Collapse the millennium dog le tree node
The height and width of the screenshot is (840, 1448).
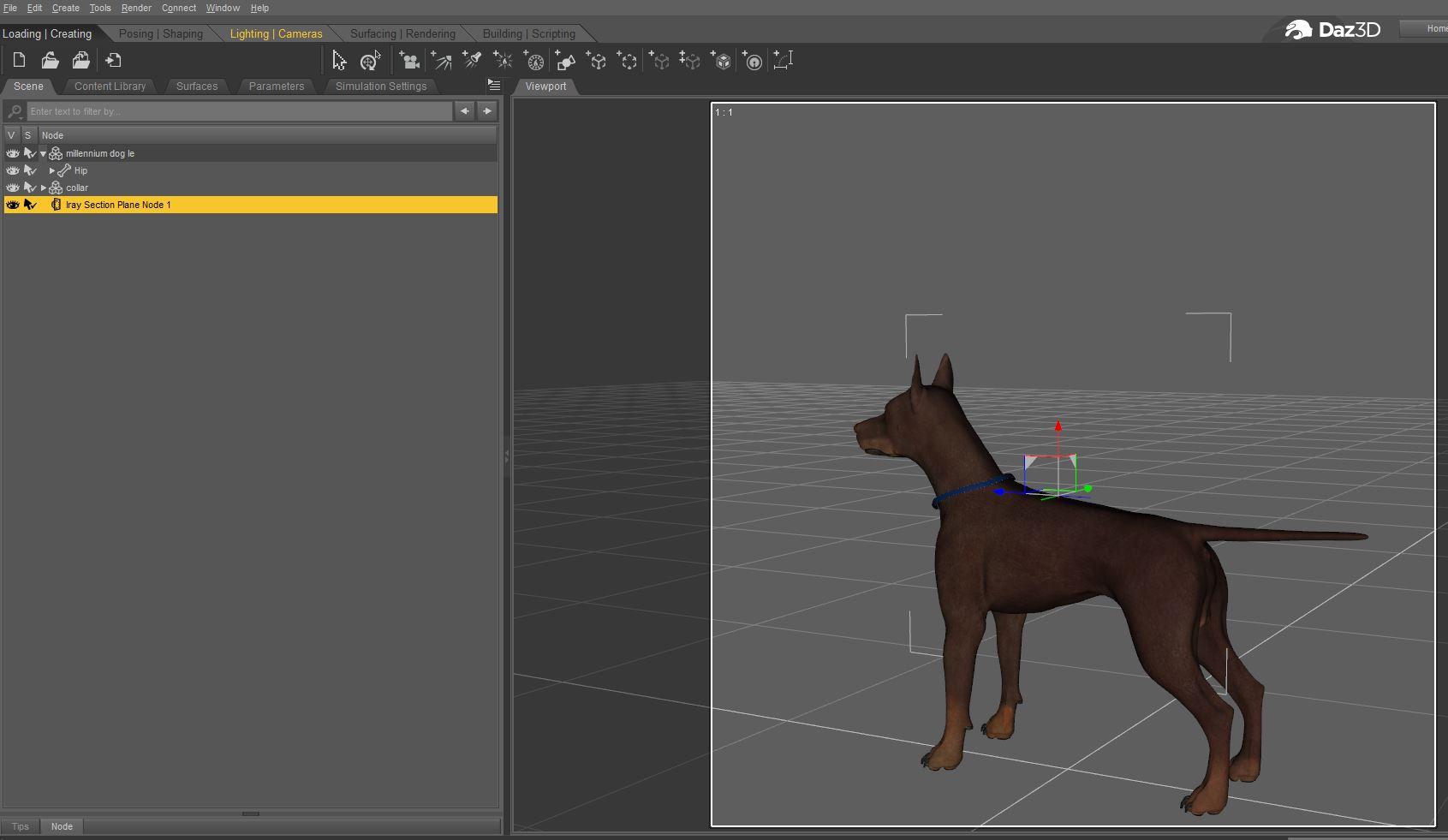(43, 153)
